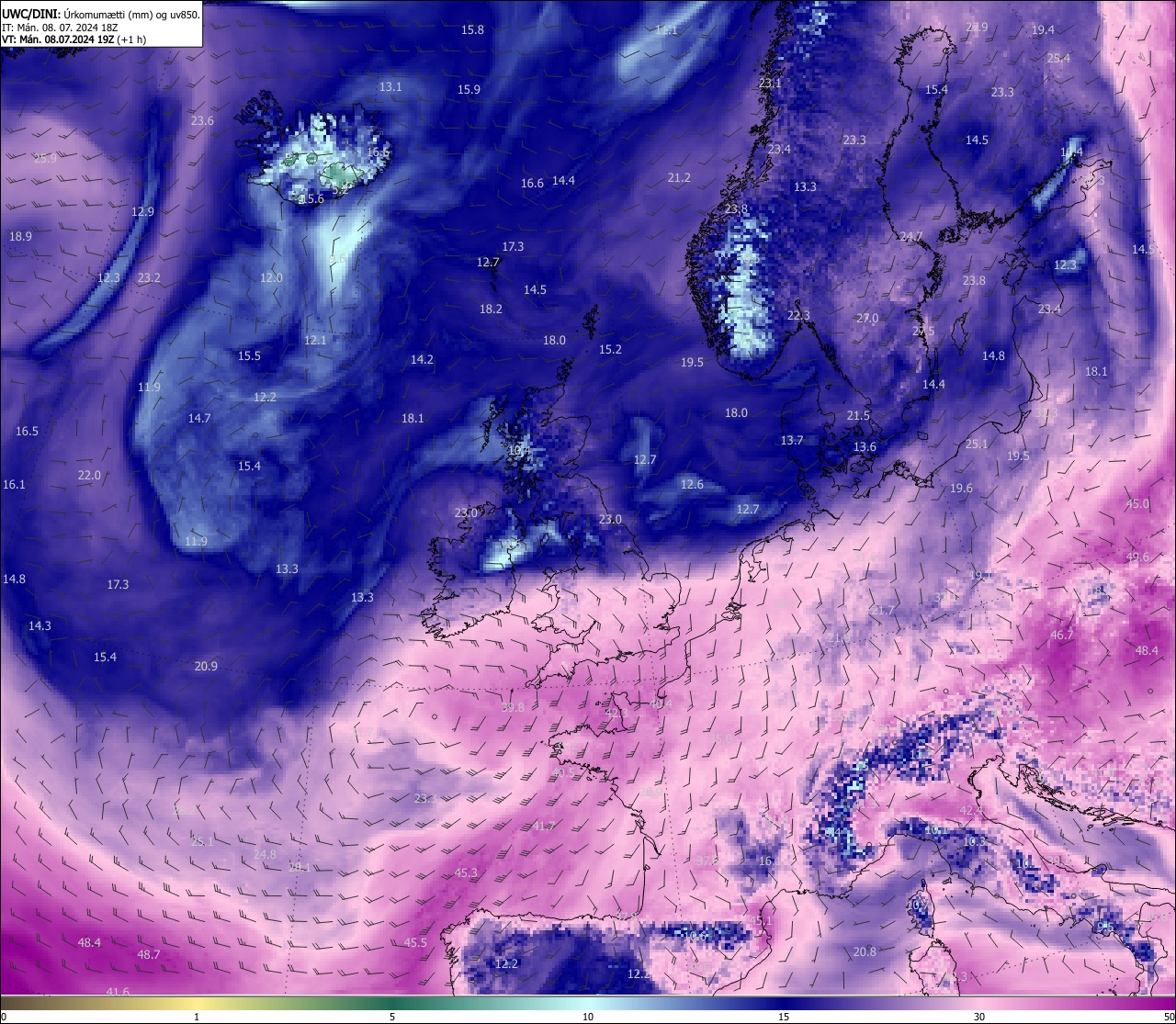The height and width of the screenshot is (1024, 1176).
Task: Click the colorbar tick label '0'
Action: tap(3, 1017)
